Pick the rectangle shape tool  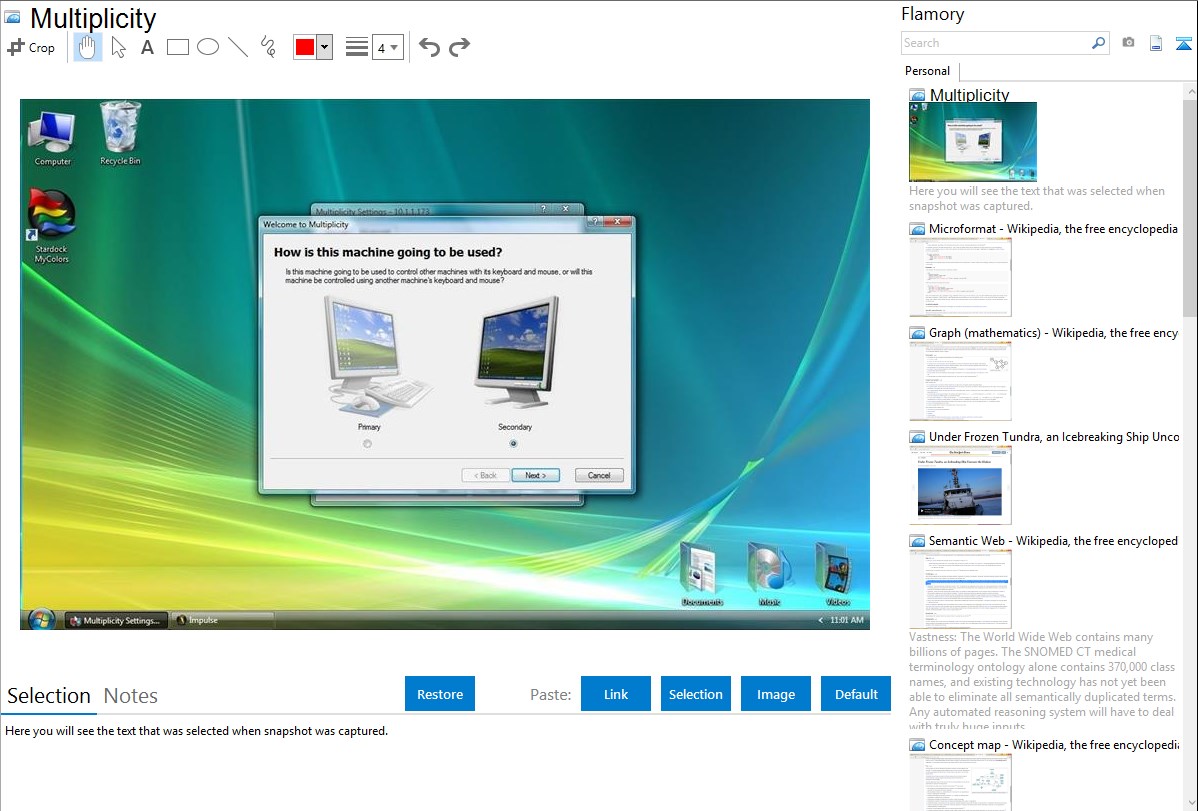pyautogui.click(x=178, y=47)
